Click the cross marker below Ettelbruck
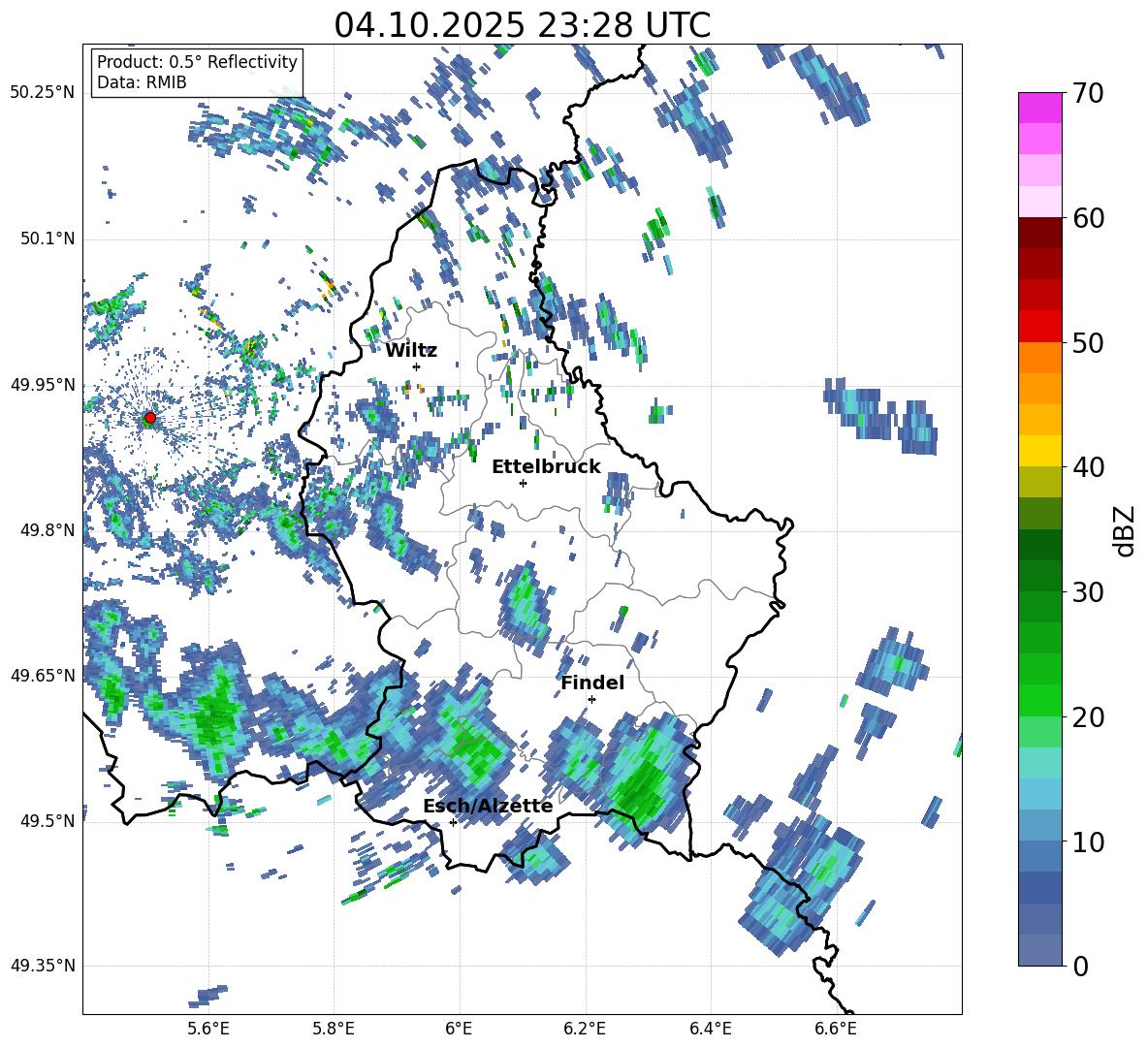Screen dimensions: 1148x1048 coord(523,483)
